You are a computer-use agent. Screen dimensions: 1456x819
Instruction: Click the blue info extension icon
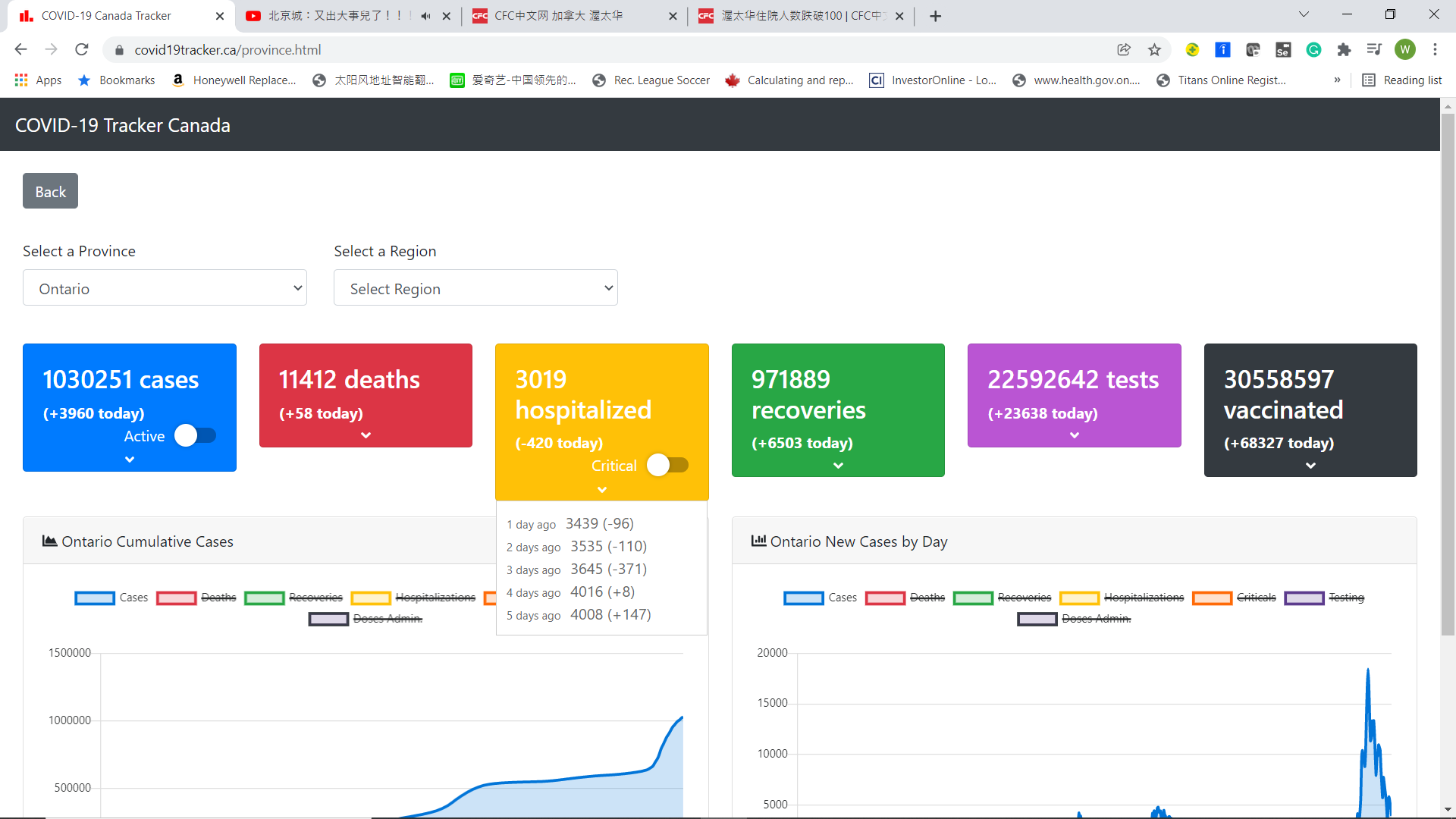click(x=1222, y=50)
